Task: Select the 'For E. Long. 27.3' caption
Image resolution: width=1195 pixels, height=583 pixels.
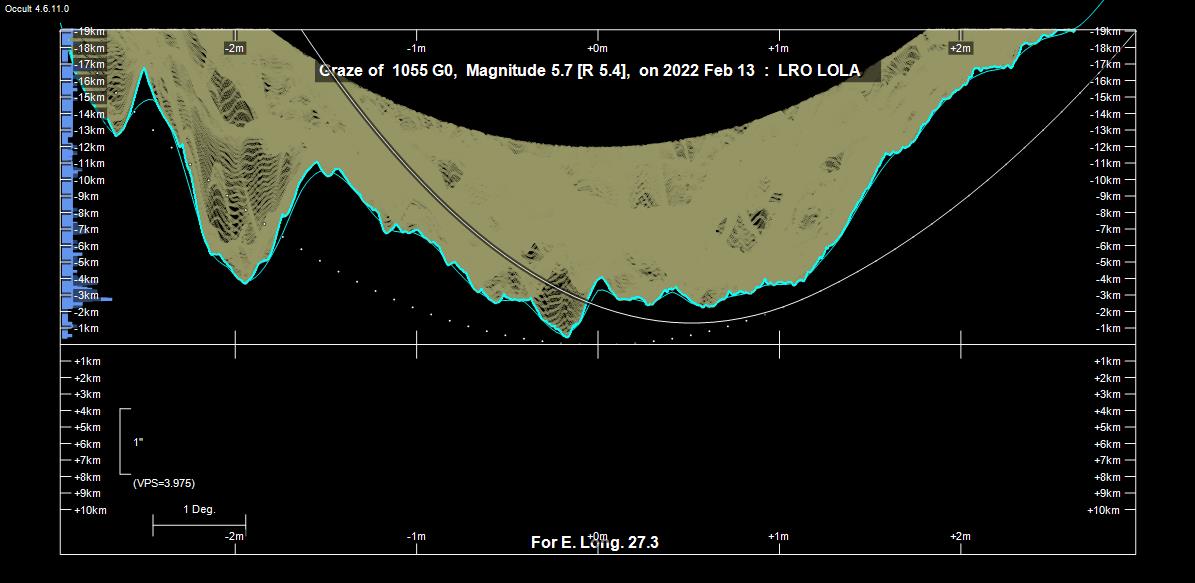Action: (x=594, y=543)
